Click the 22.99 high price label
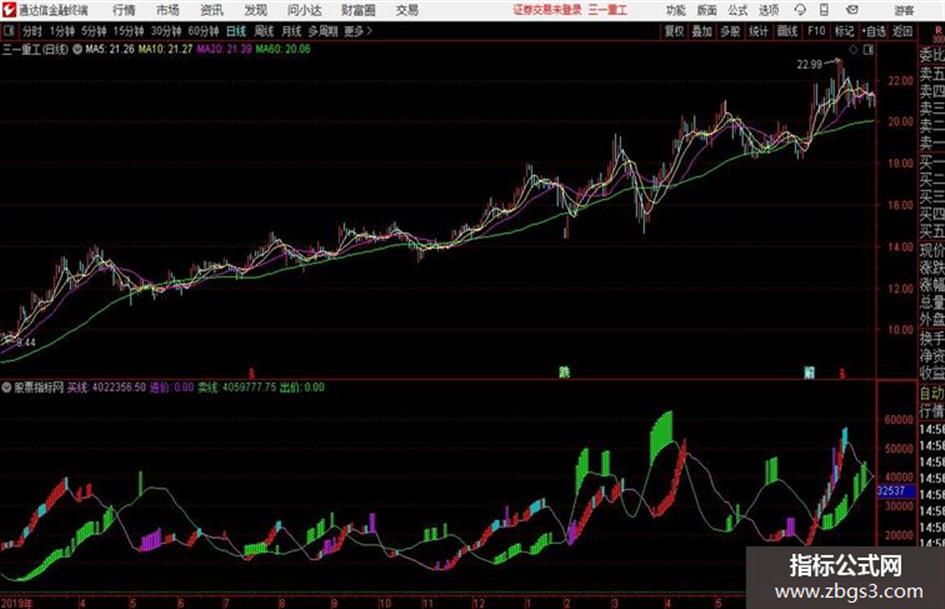The image size is (945, 609). (809, 65)
